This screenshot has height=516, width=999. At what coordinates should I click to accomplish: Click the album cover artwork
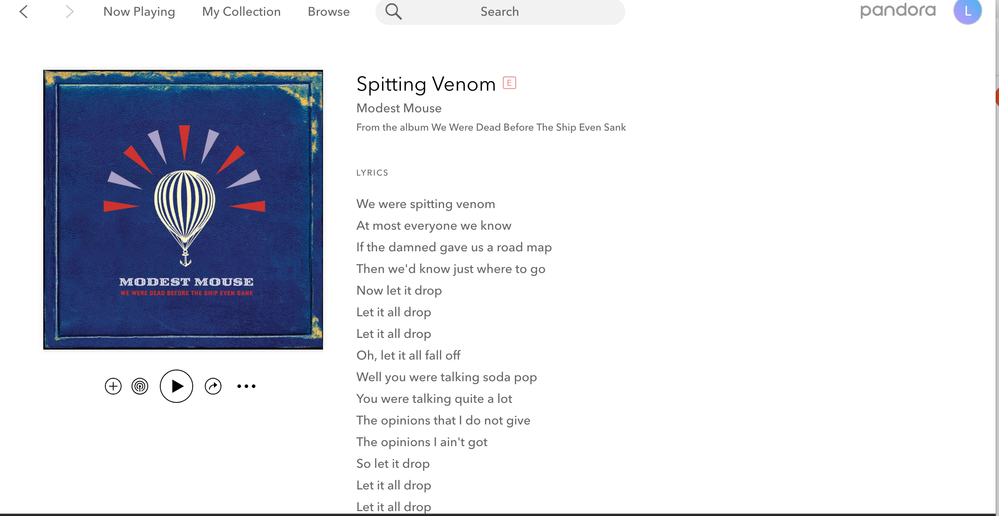(x=183, y=209)
